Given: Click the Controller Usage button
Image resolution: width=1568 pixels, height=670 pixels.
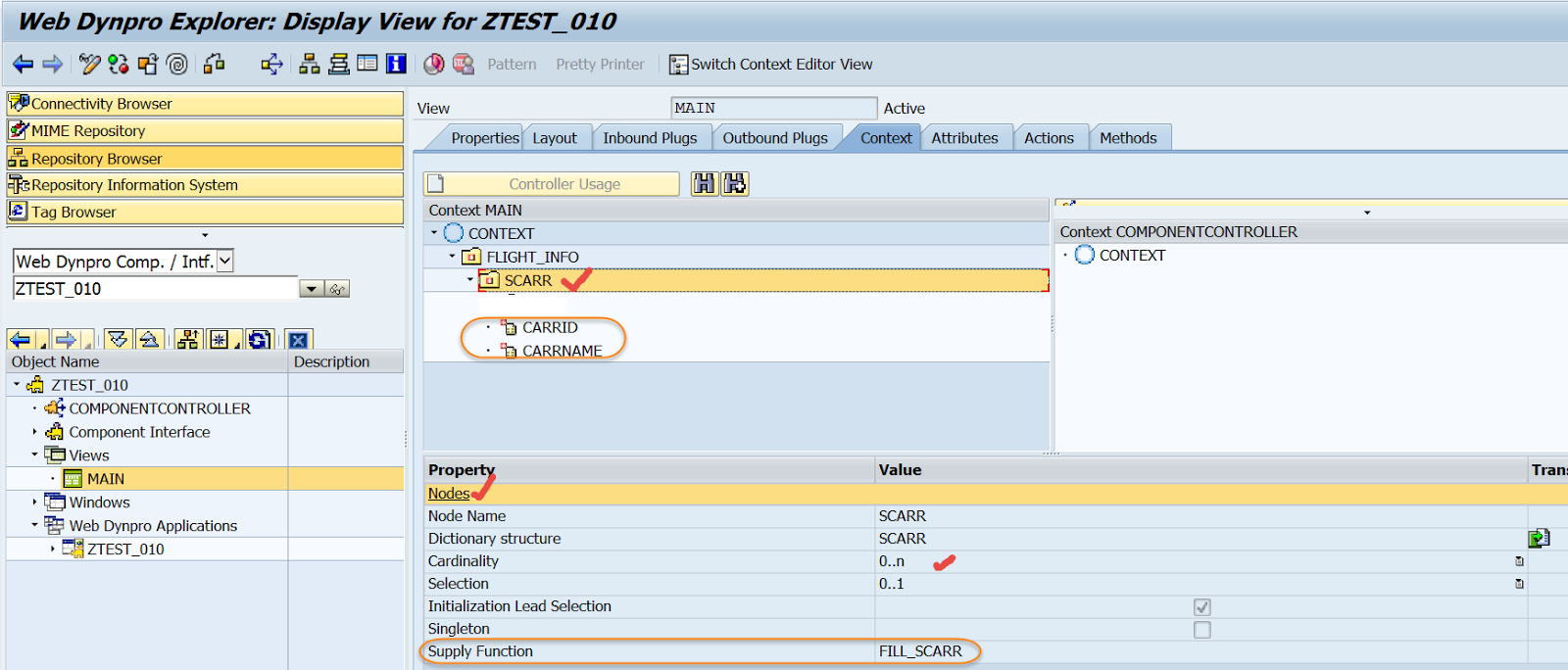Looking at the screenshot, I should click(x=552, y=184).
